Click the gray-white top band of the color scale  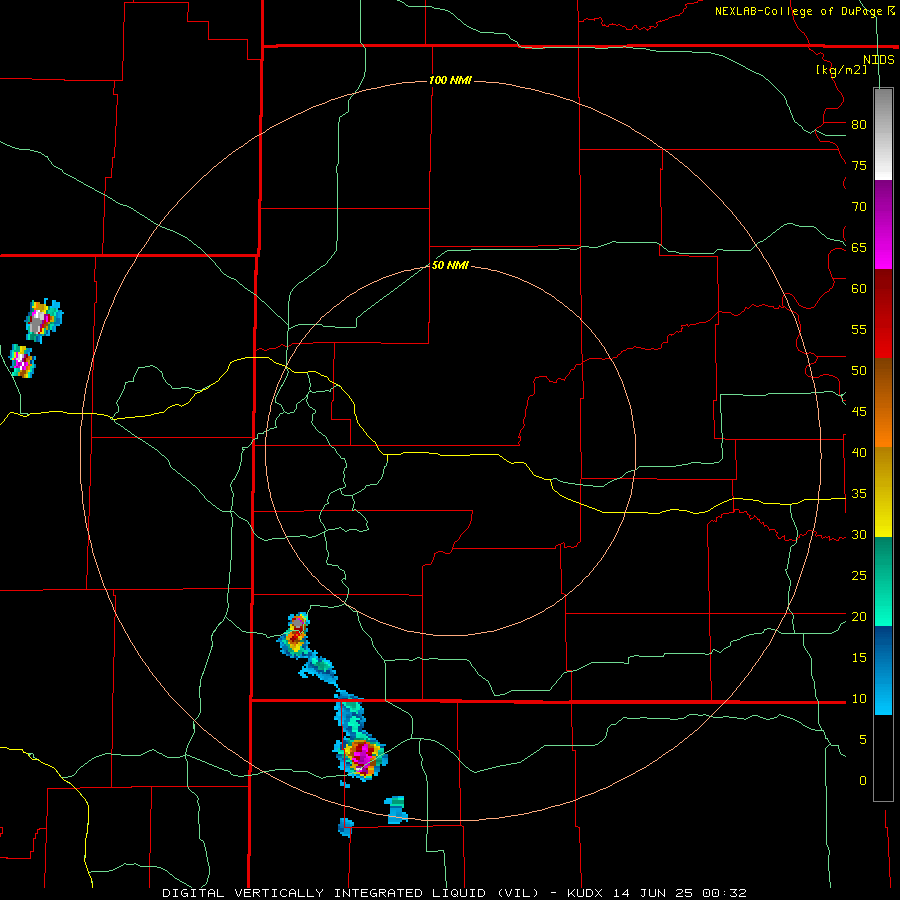[883, 134]
